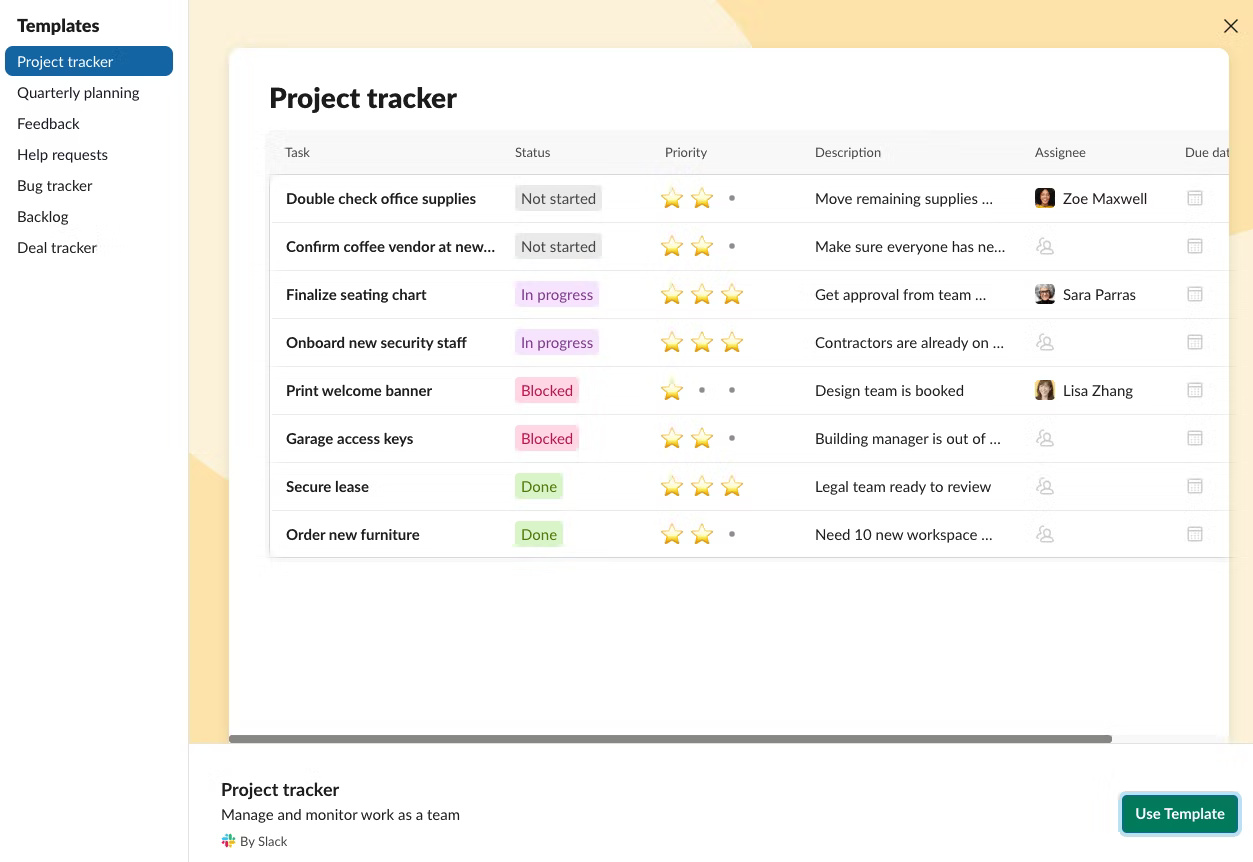Viewport: 1253px width, 862px height.
Task: Click Zoe Maxwell's avatar
Action: coord(1044,198)
